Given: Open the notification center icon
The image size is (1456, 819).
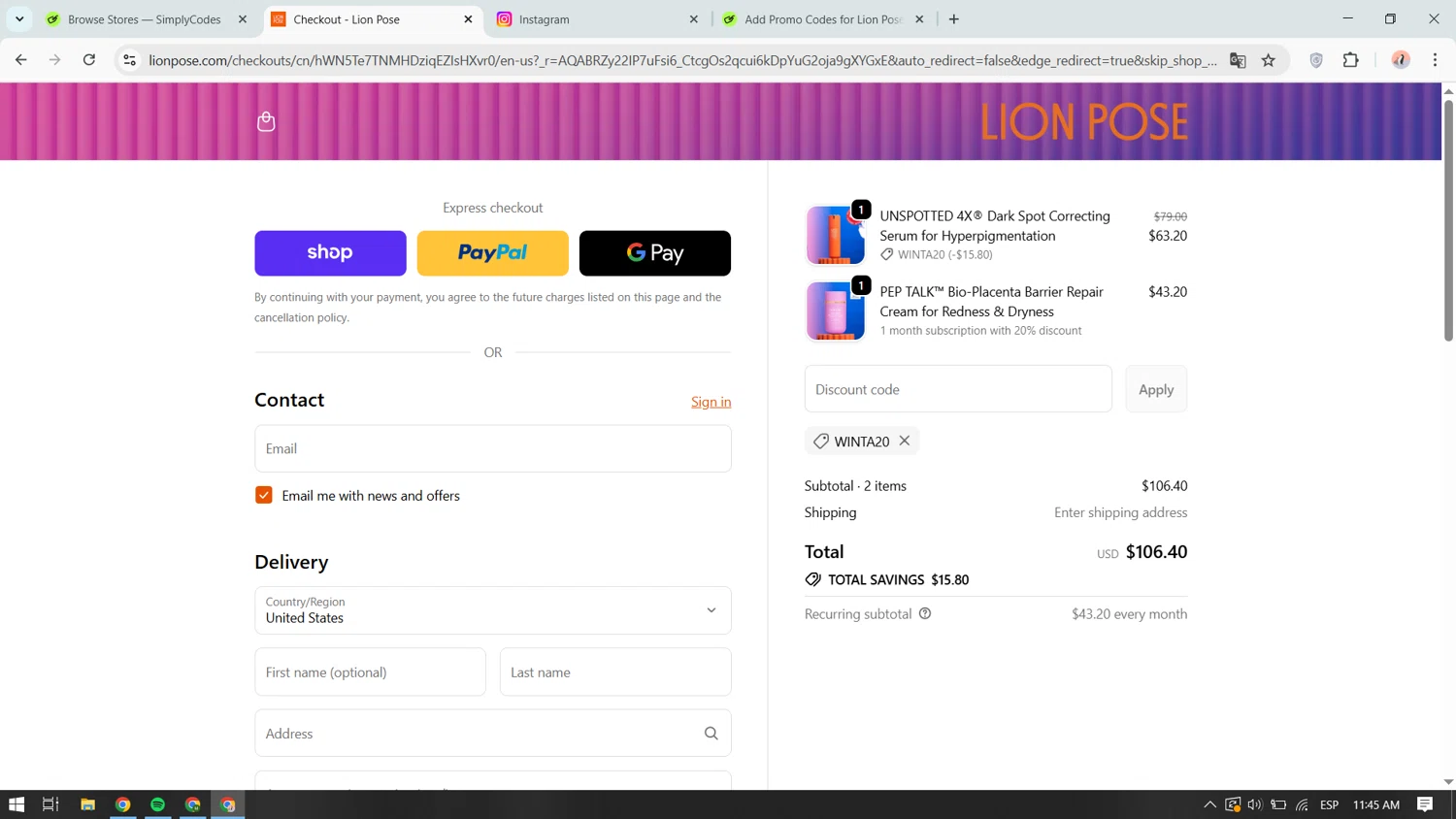Looking at the screenshot, I should click(x=1425, y=804).
